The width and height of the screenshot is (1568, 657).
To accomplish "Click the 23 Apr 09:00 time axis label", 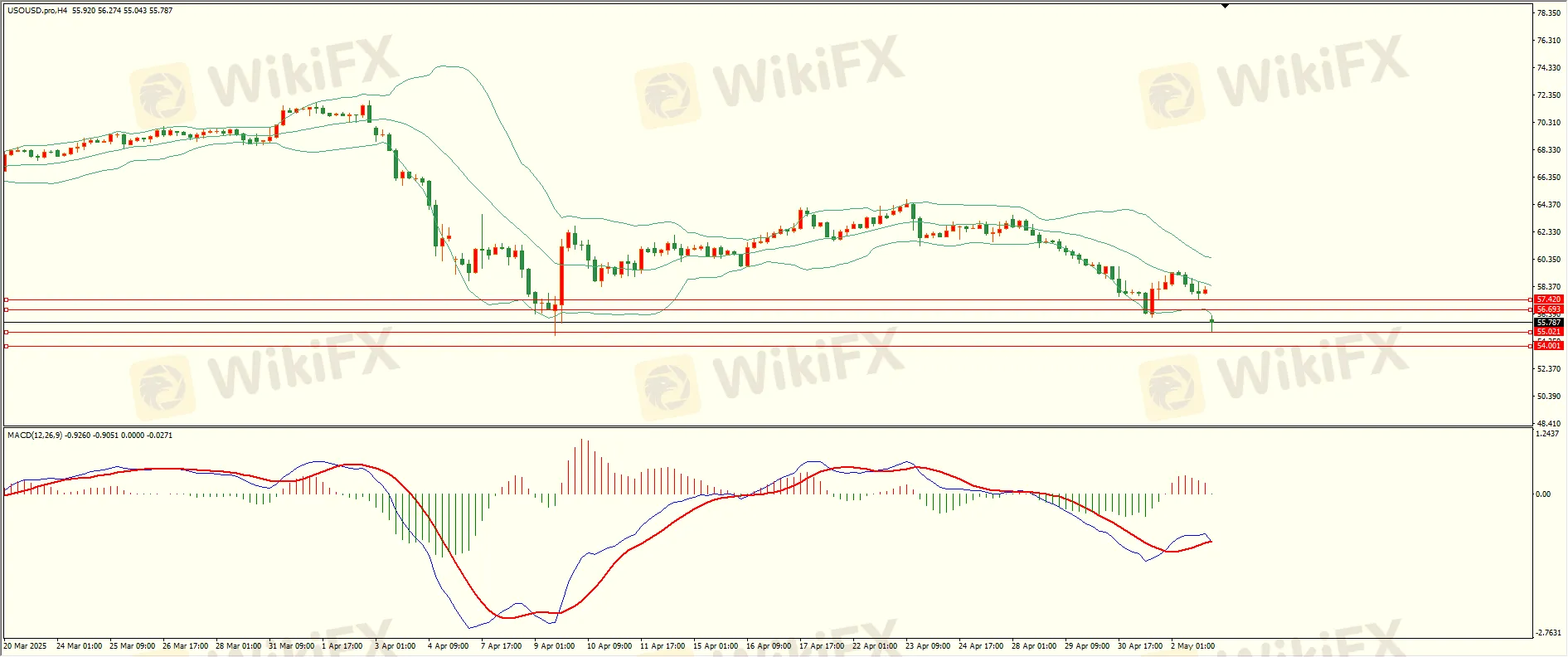I will tap(928, 645).
